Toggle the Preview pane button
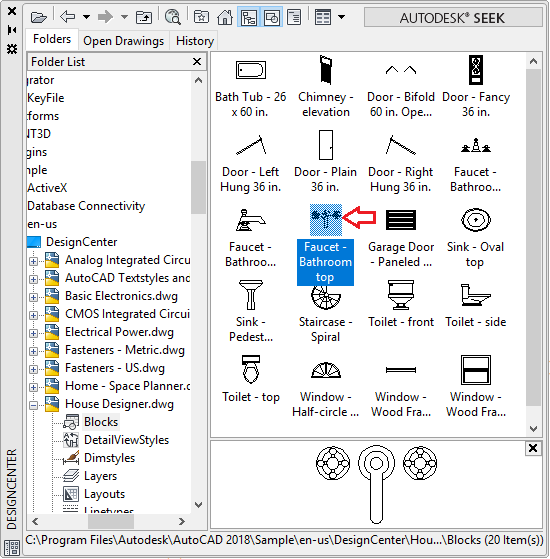The image size is (550, 559). (x=272, y=17)
